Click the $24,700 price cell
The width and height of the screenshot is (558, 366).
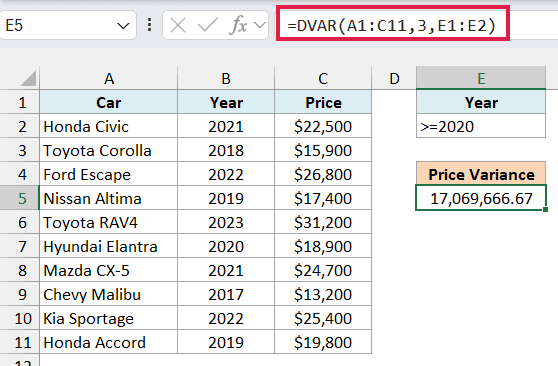pyautogui.click(x=323, y=270)
